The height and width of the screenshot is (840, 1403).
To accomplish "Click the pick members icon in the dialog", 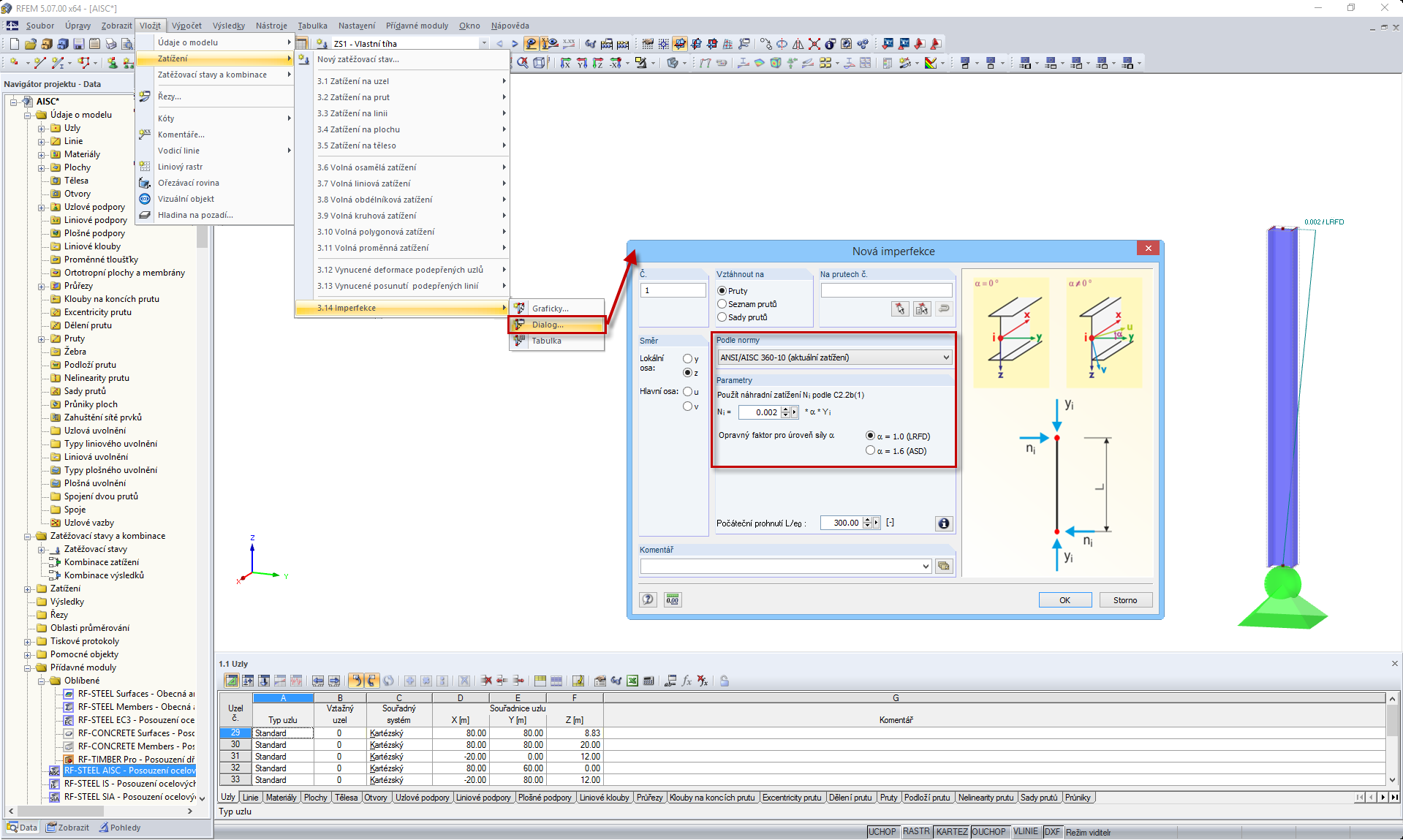I will 900,309.
